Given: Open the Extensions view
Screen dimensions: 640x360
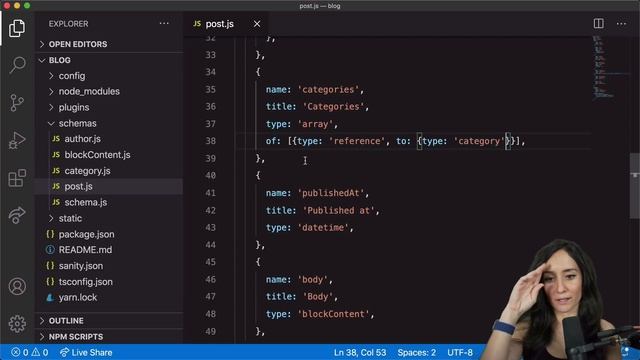Looking at the screenshot, I should 17,178.
